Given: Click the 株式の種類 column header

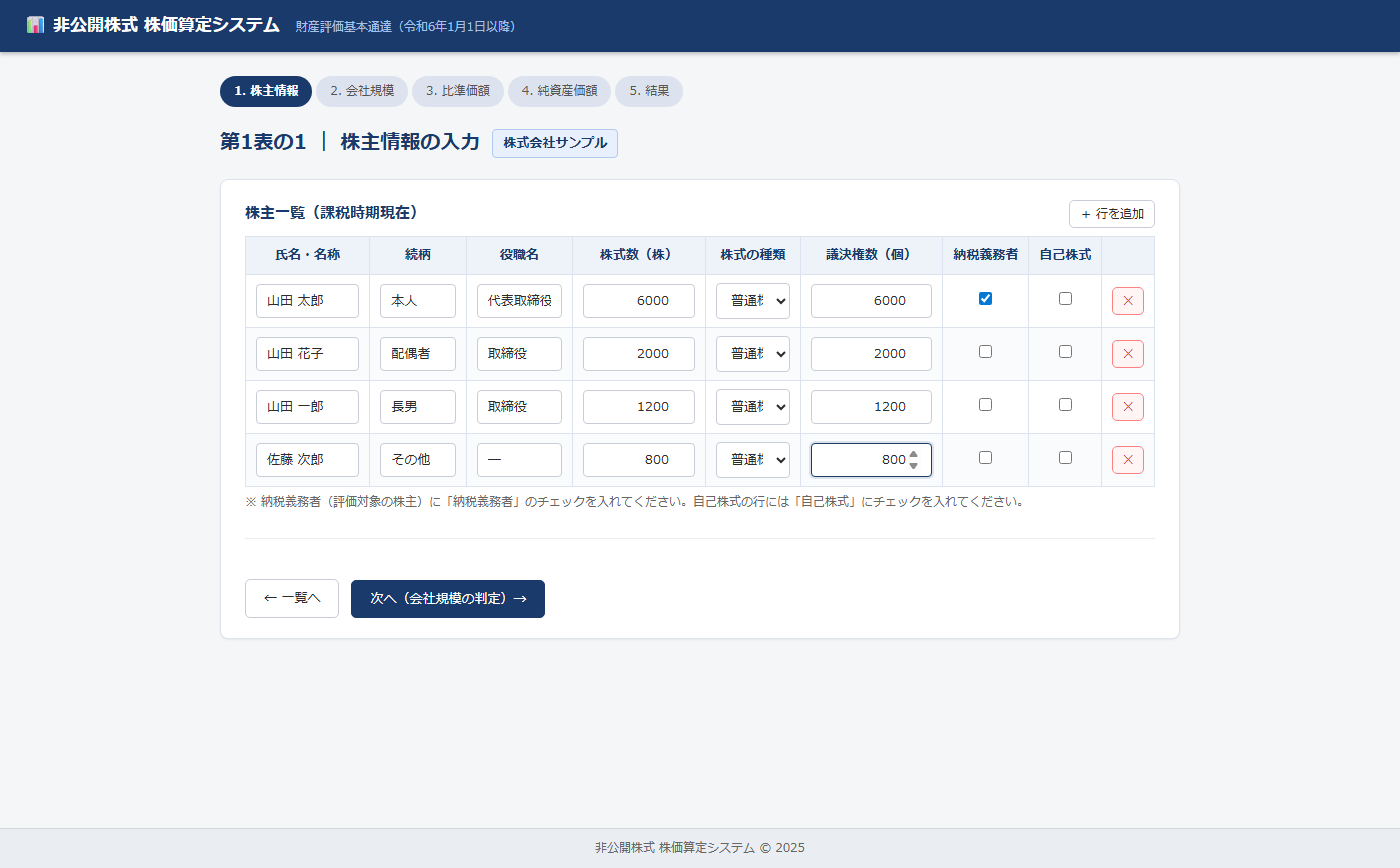Looking at the screenshot, I should pos(753,255).
